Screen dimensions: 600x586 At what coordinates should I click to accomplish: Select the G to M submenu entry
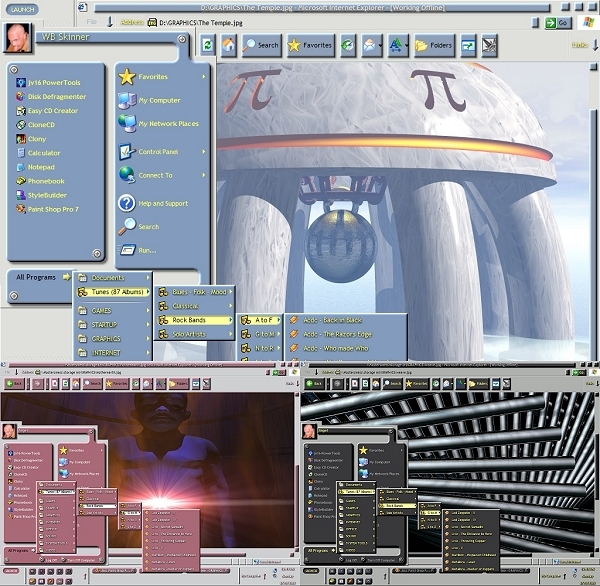[x=261, y=334]
